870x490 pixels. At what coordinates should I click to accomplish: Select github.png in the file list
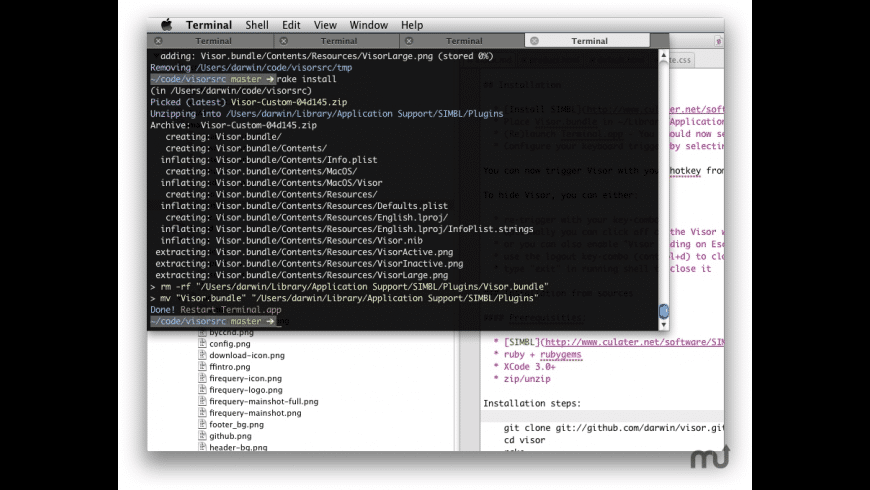tap(230, 436)
